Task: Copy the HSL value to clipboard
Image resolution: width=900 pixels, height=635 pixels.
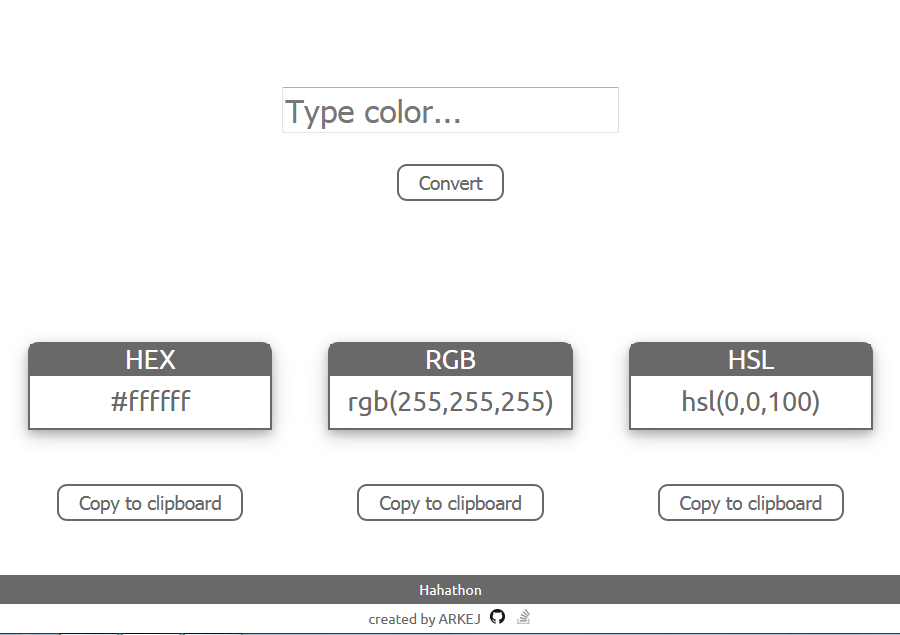Action: pyautogui.click(x=751, y=503)
